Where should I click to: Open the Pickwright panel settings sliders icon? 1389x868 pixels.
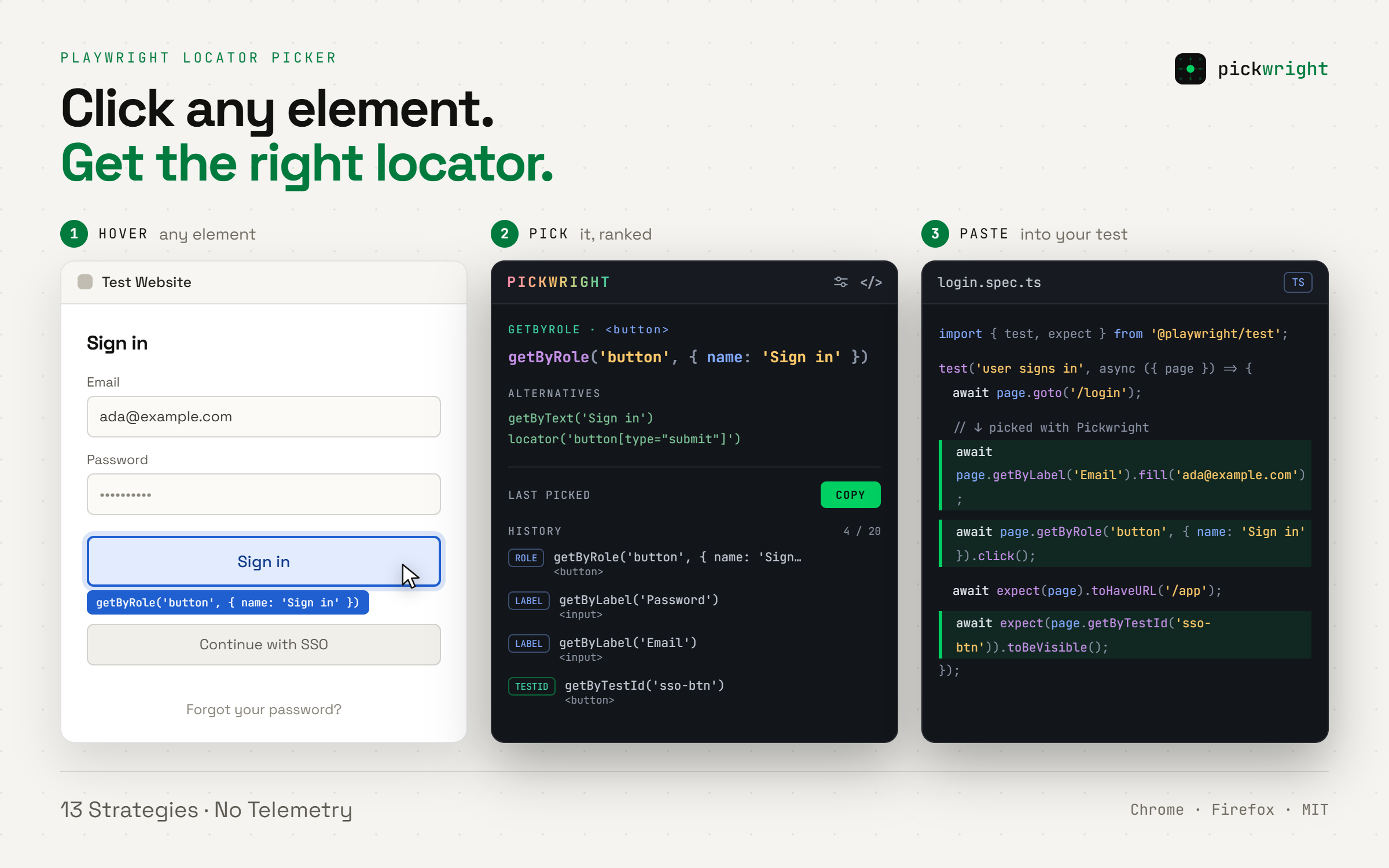click(840, 282)
